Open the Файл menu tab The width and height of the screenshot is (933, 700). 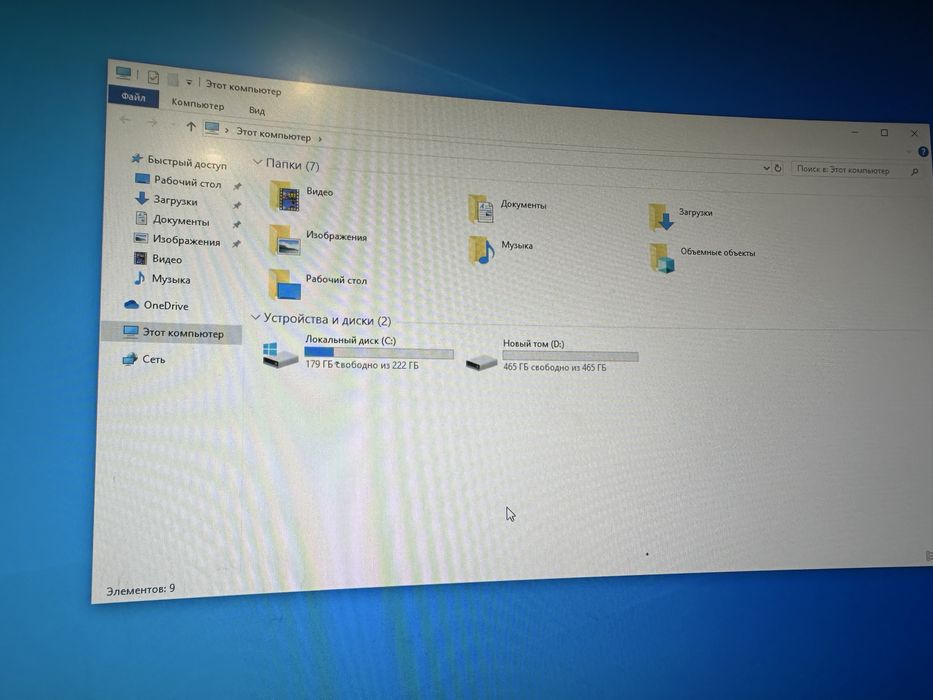(133, 96)
